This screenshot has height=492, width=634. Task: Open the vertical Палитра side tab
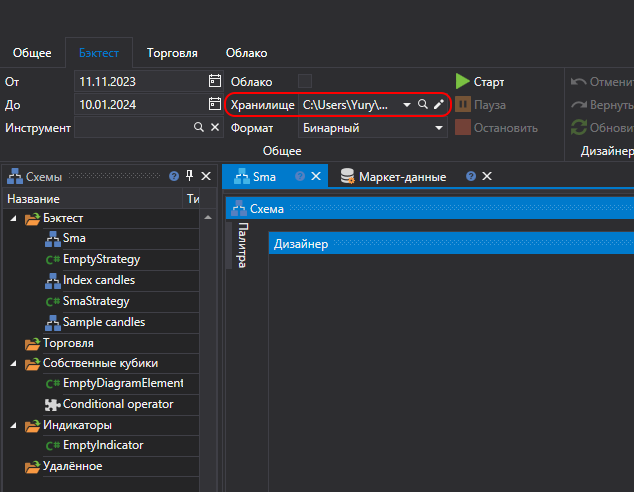tap(242, 245)
